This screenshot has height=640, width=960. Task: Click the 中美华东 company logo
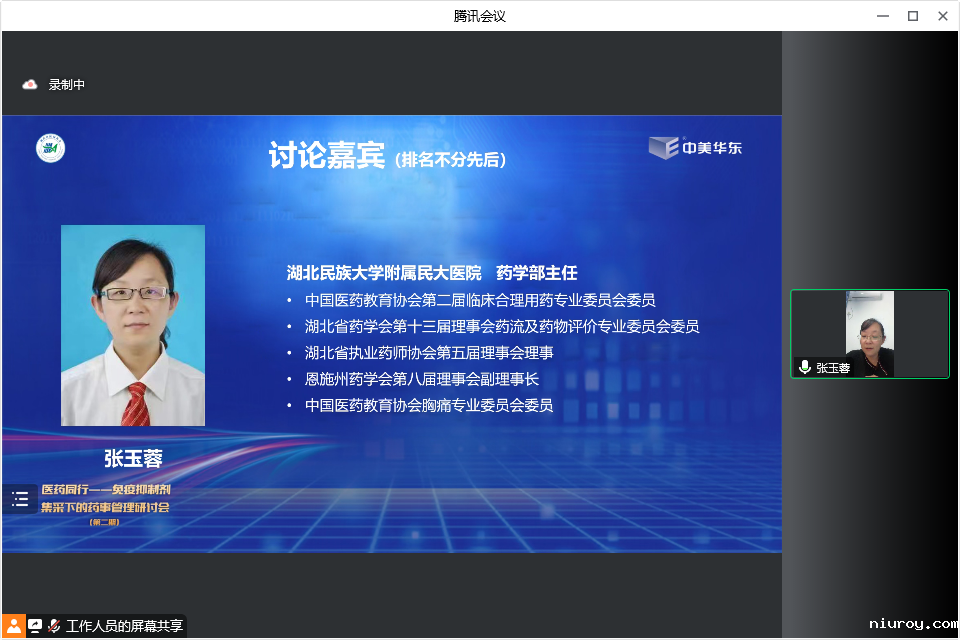695,148
